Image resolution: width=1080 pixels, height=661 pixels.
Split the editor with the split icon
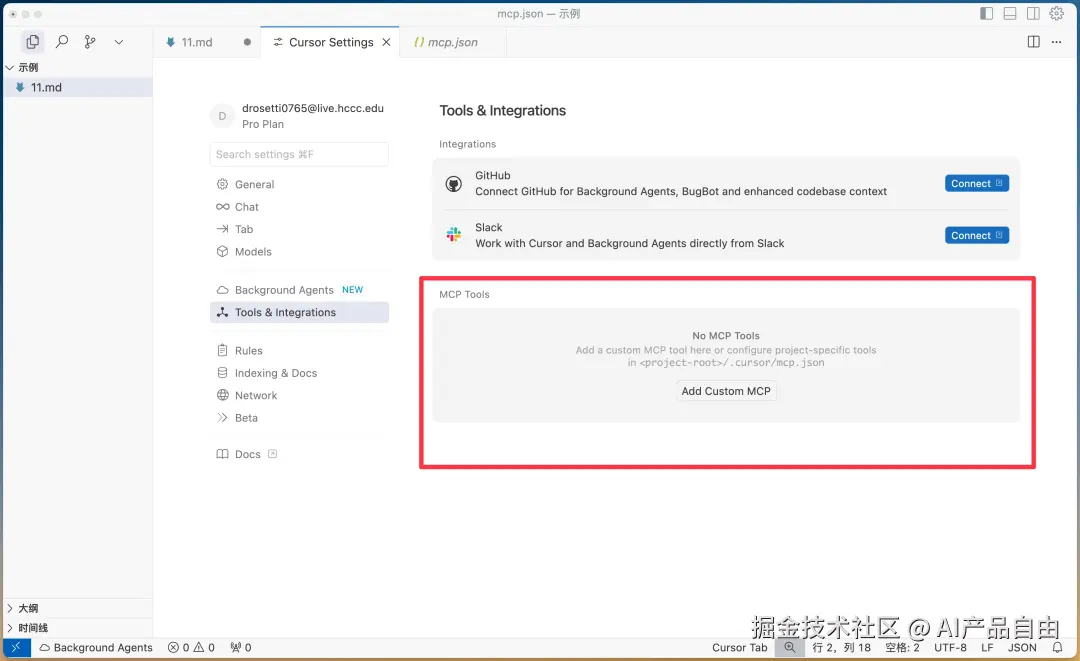pos(1033,42)
